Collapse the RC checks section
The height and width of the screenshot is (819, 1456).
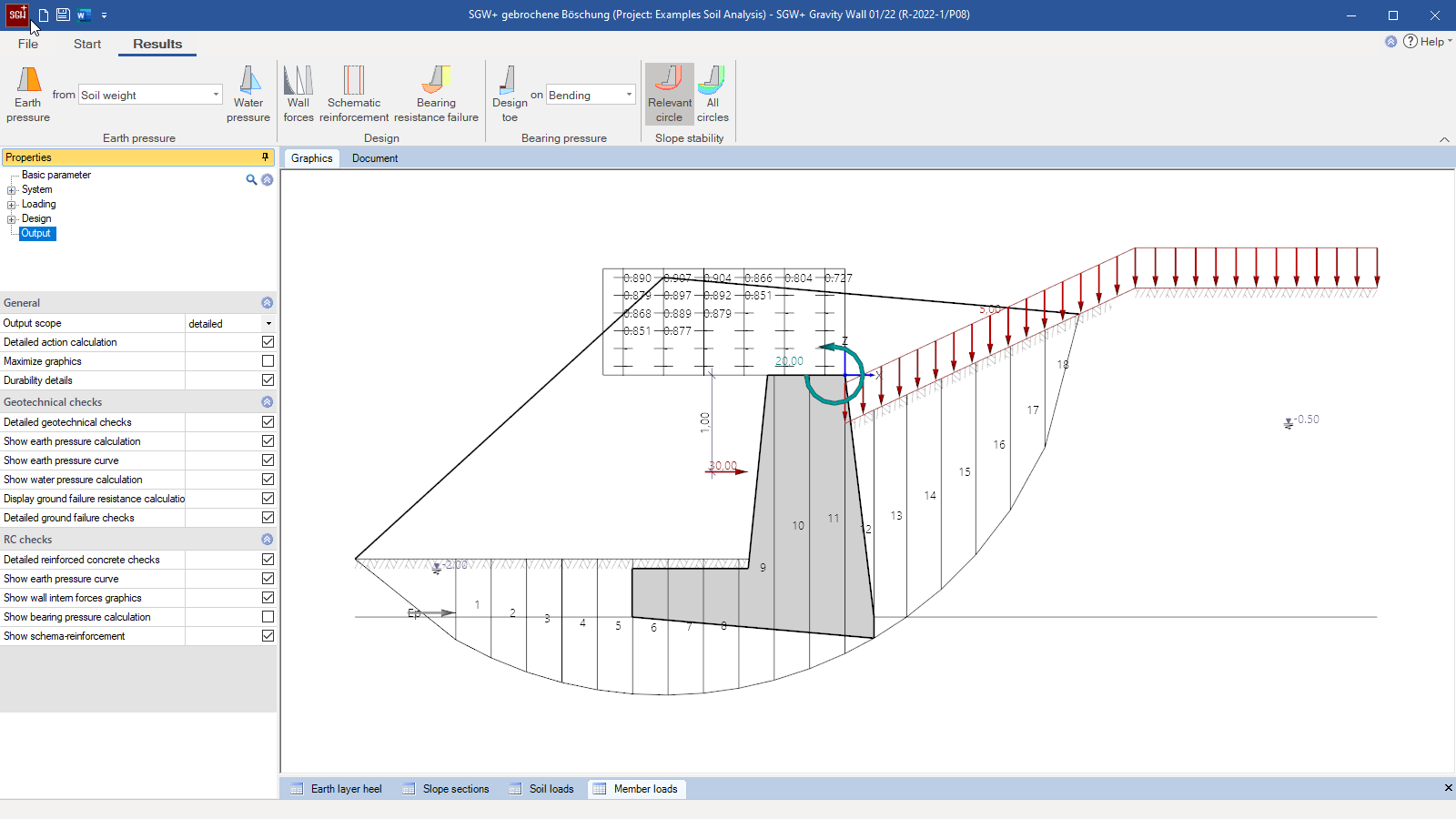click(267, 540)
